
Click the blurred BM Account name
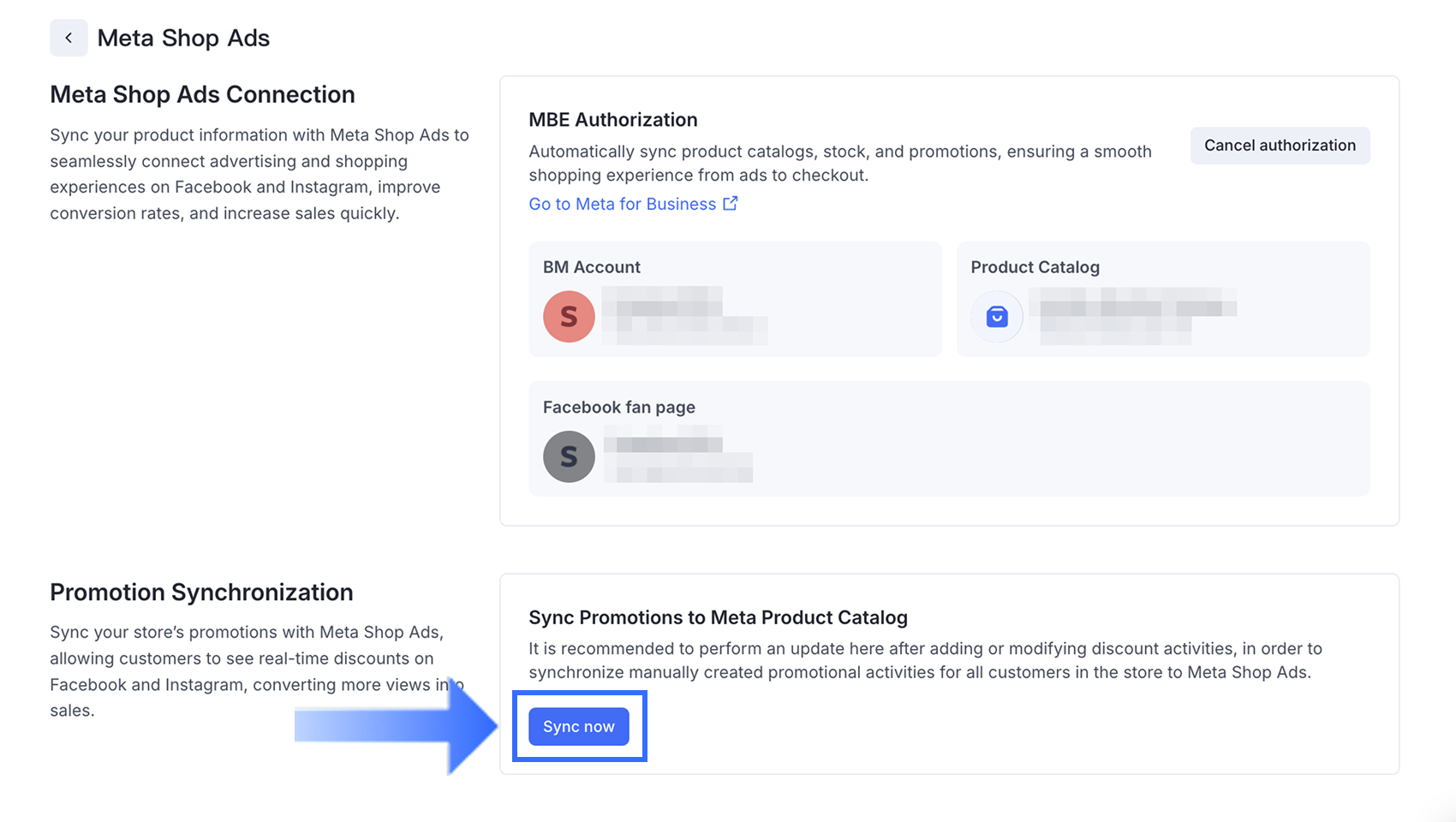(684, 316)
